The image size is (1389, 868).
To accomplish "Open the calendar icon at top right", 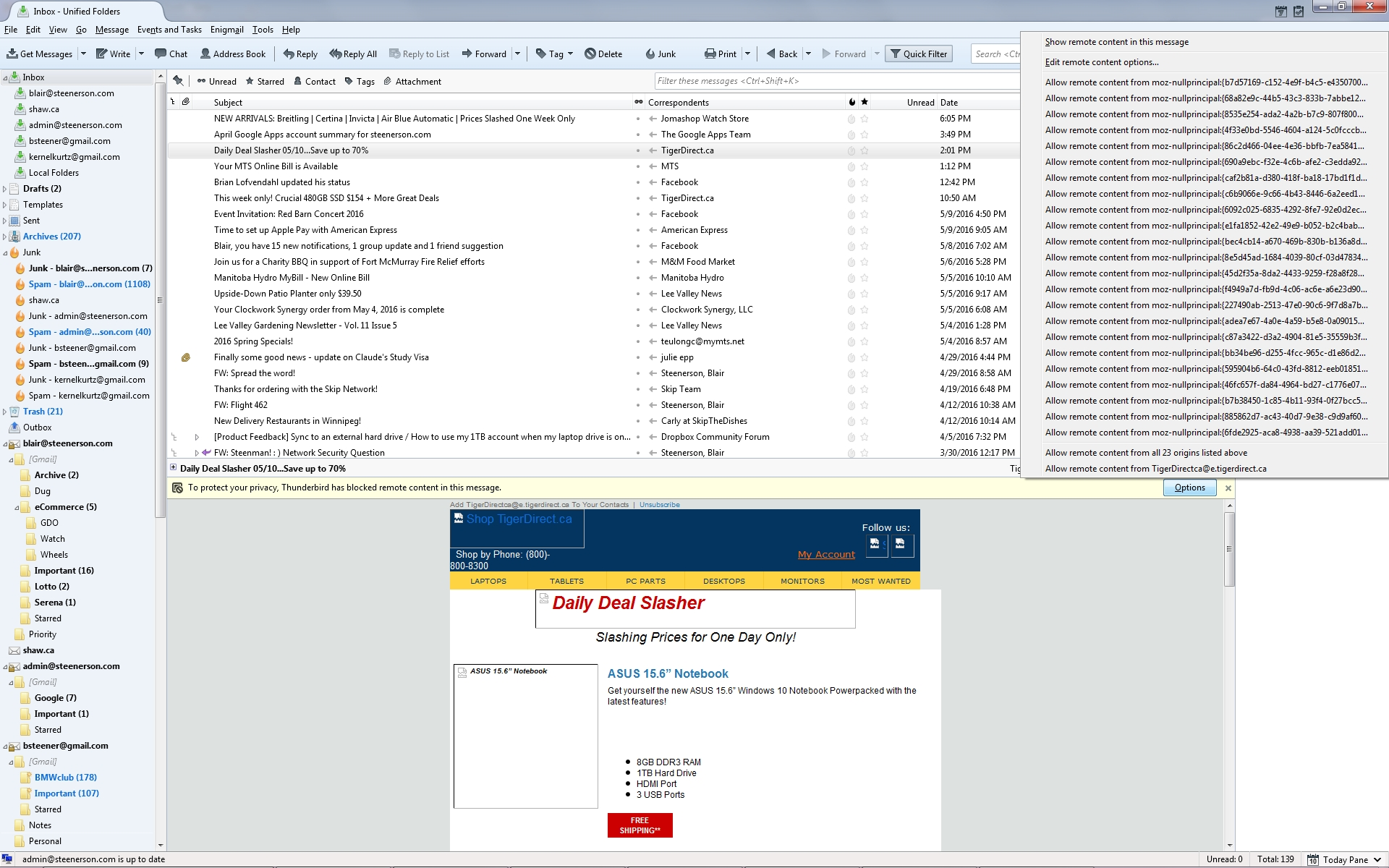I will (x=1280, y=11).
